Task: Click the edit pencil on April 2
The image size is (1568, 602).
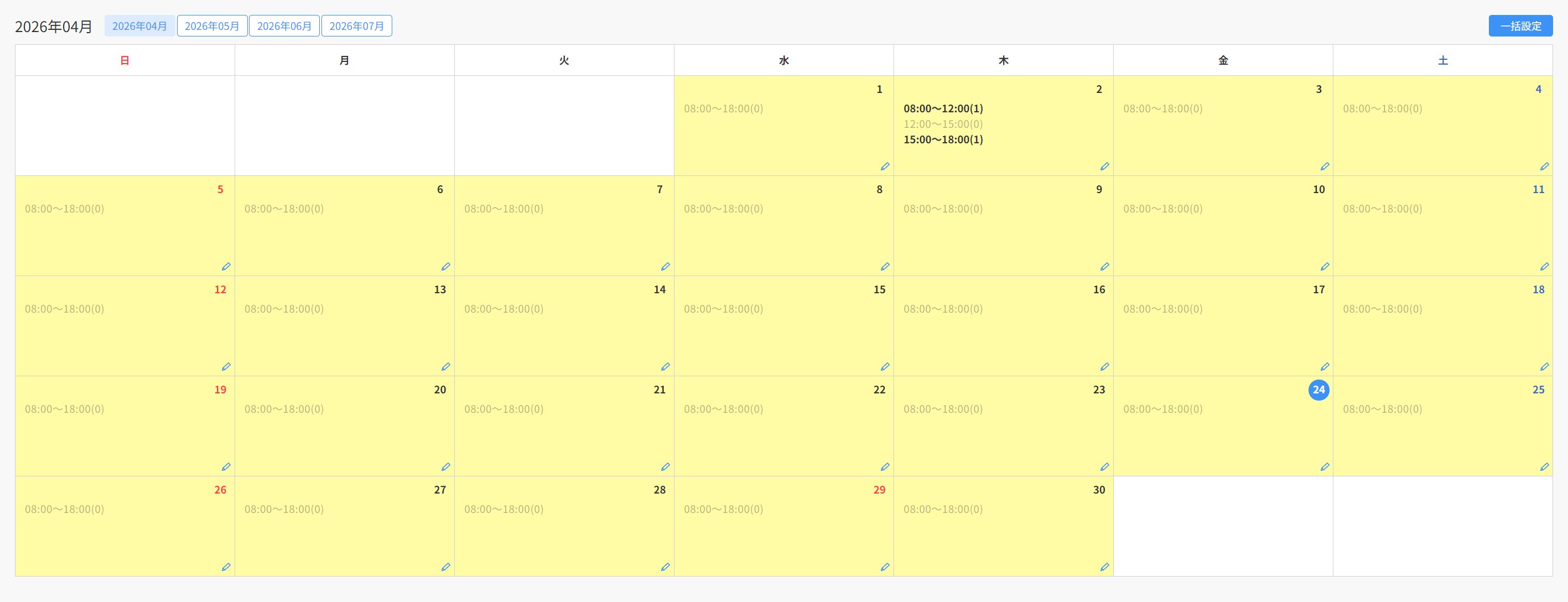Action: [1105, 166]
